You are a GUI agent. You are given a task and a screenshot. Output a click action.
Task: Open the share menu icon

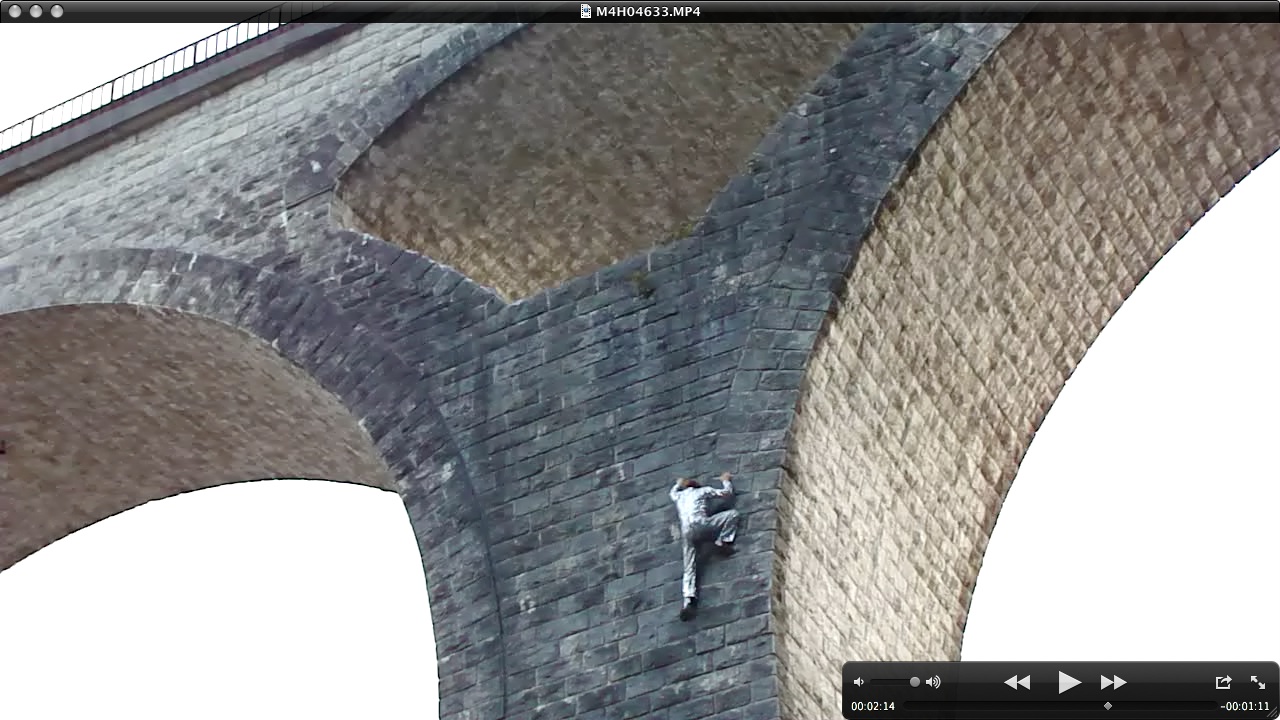click(x=1223, y=682)
